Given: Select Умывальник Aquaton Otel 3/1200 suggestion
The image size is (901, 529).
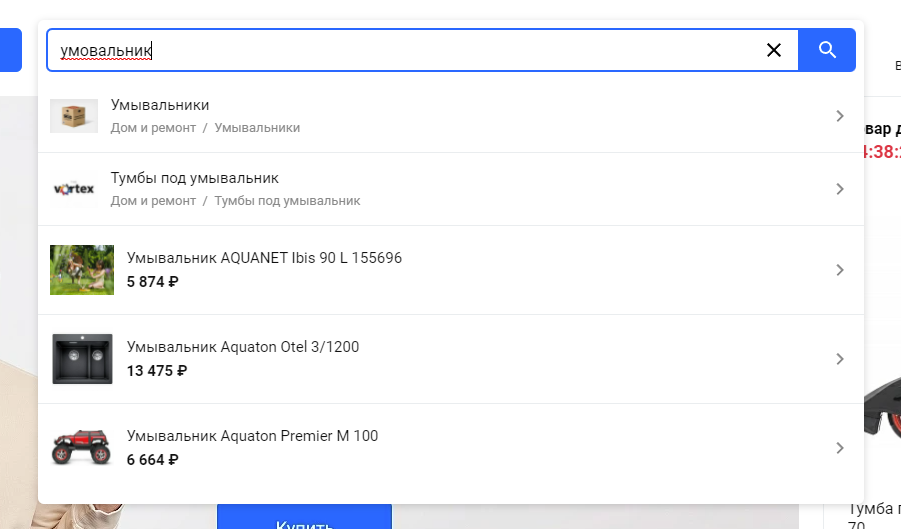Looking at the screenshot, I should [x=451, y=359].
